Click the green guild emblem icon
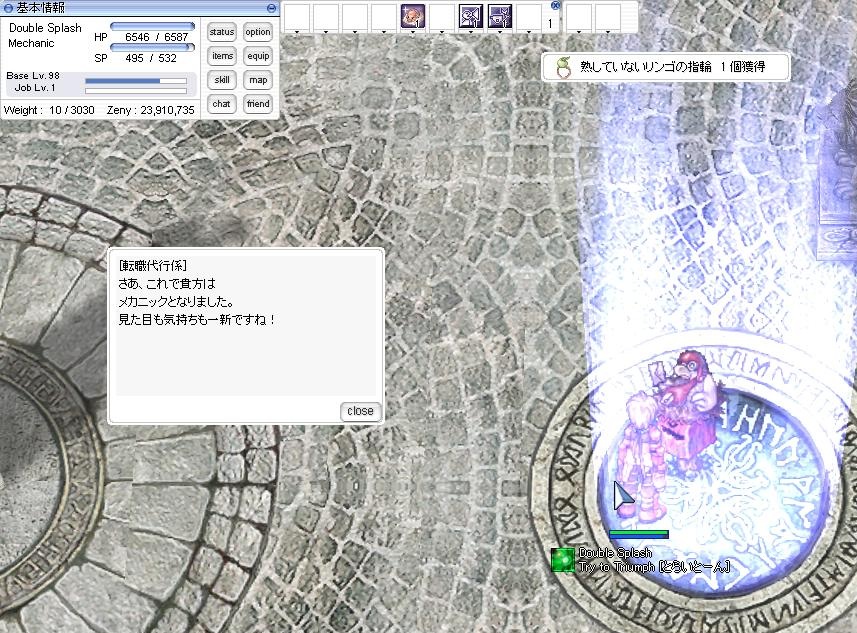Screen dimensions: 857x633 pos(562,560)
